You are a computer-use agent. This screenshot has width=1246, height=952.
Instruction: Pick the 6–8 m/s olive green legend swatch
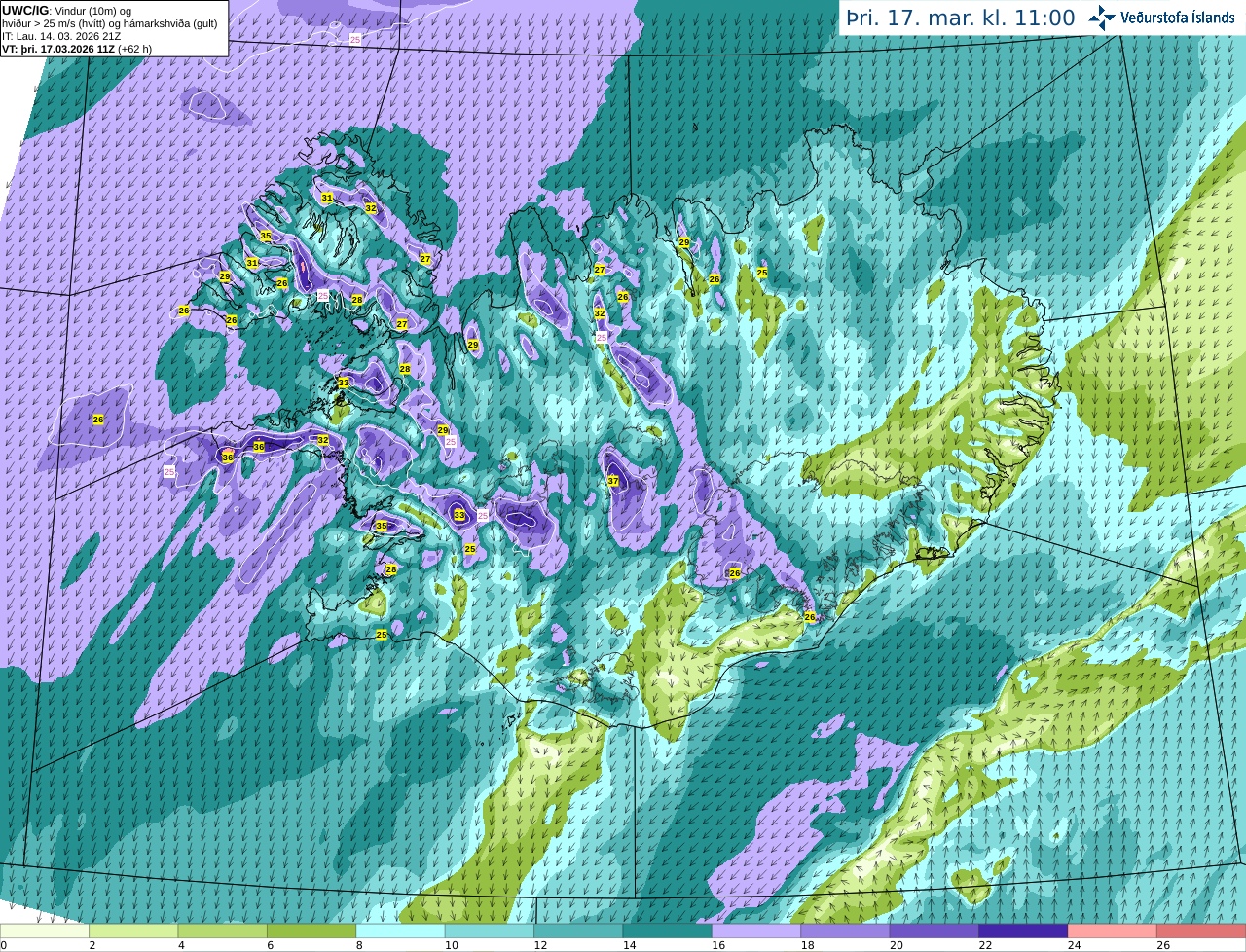(x=311, y=932)
